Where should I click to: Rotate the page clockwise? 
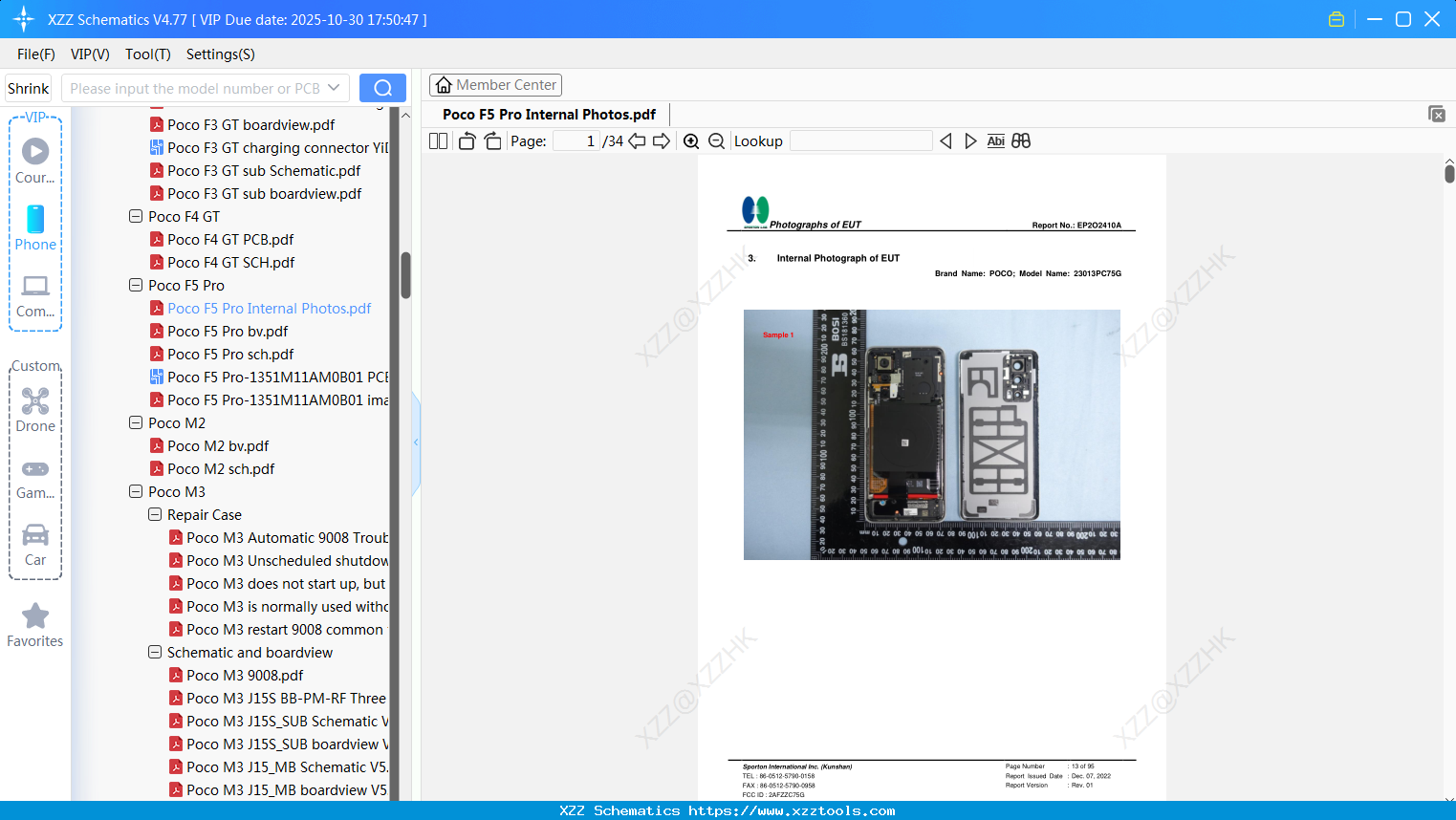point(492,141)
